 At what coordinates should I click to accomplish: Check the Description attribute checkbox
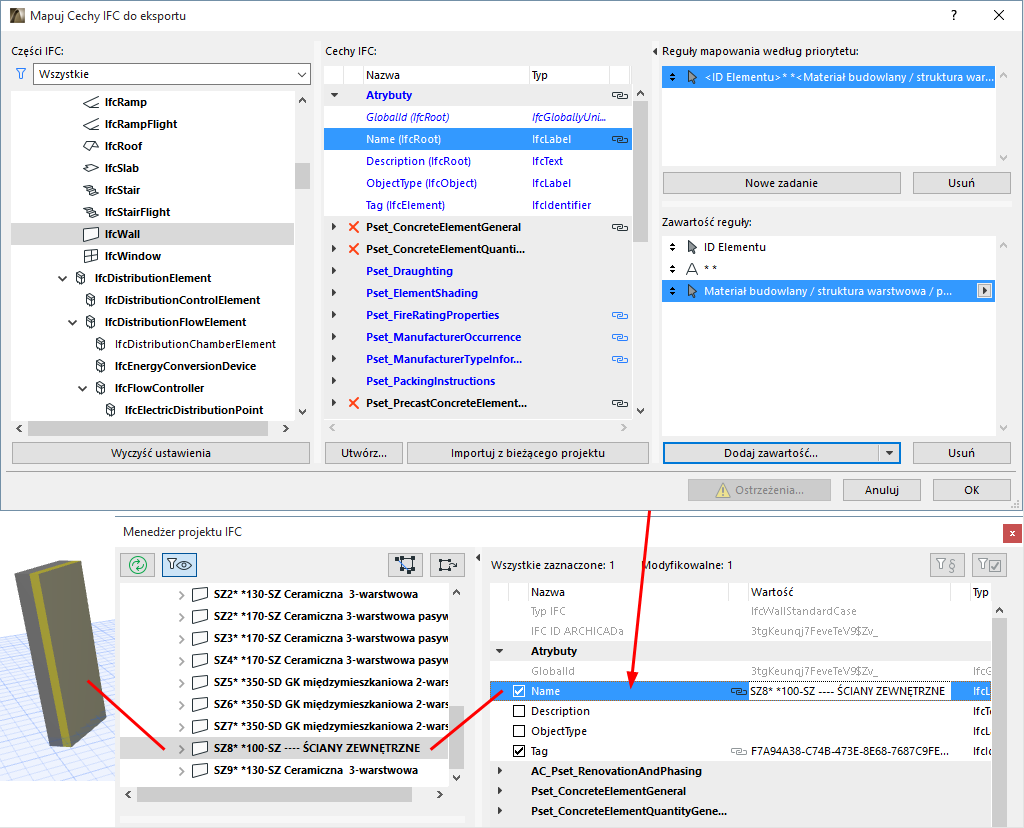[519, 711]
